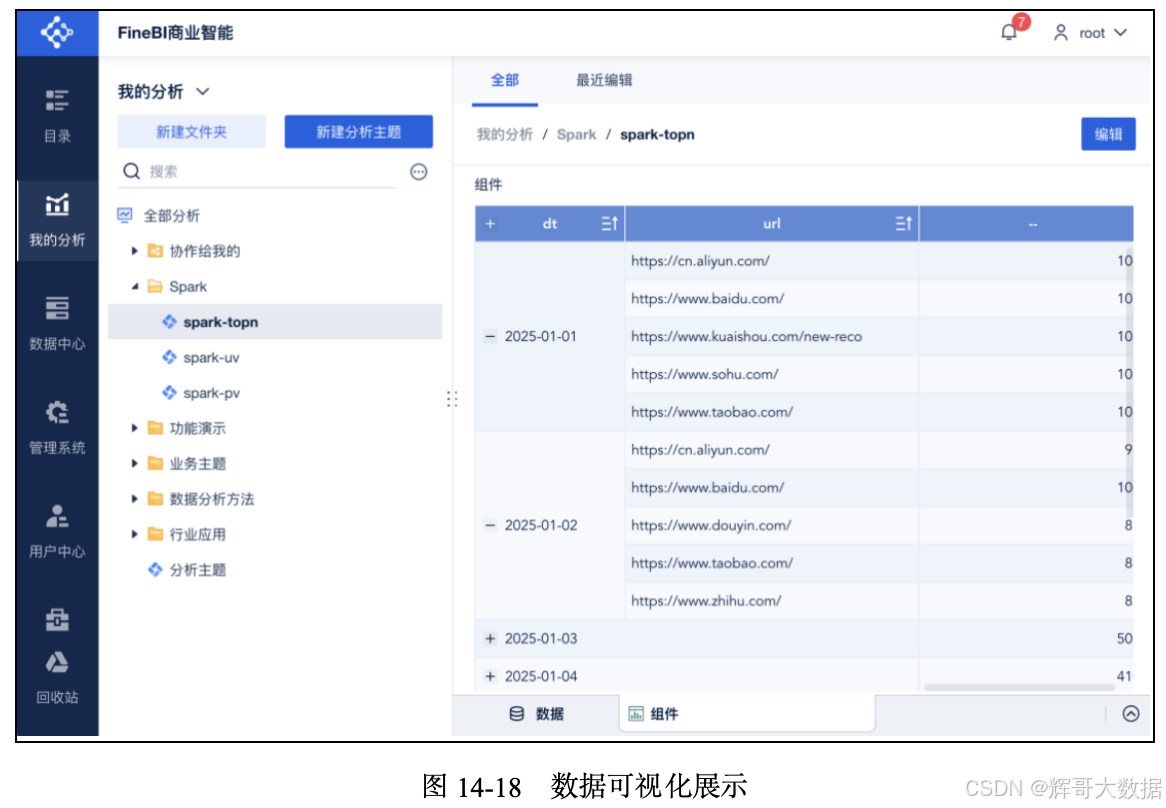Viewport: 1166px width, 808px height.
Task: Click the panel divider drag handle dots
Action: tap(451, 399)
